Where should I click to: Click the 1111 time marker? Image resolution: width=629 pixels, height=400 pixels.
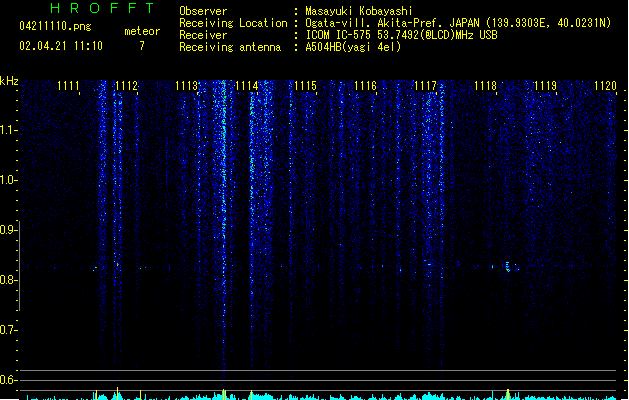click(68, 86)
